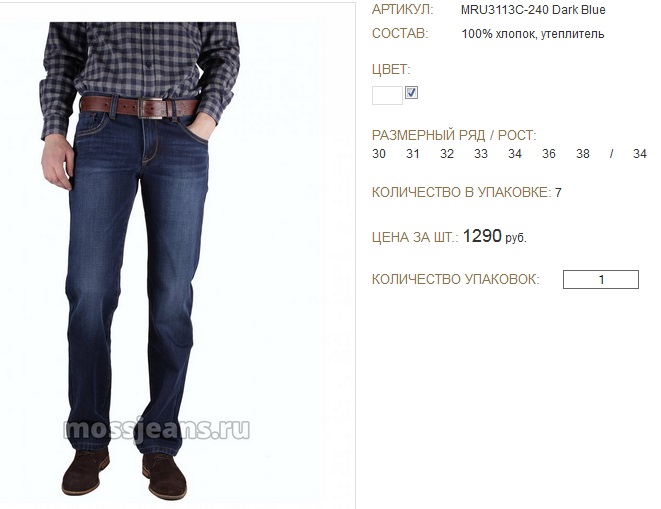Screen dimensions: 661x509
Task: Select size 32 in the size row
Action: (x=447, y=154)
